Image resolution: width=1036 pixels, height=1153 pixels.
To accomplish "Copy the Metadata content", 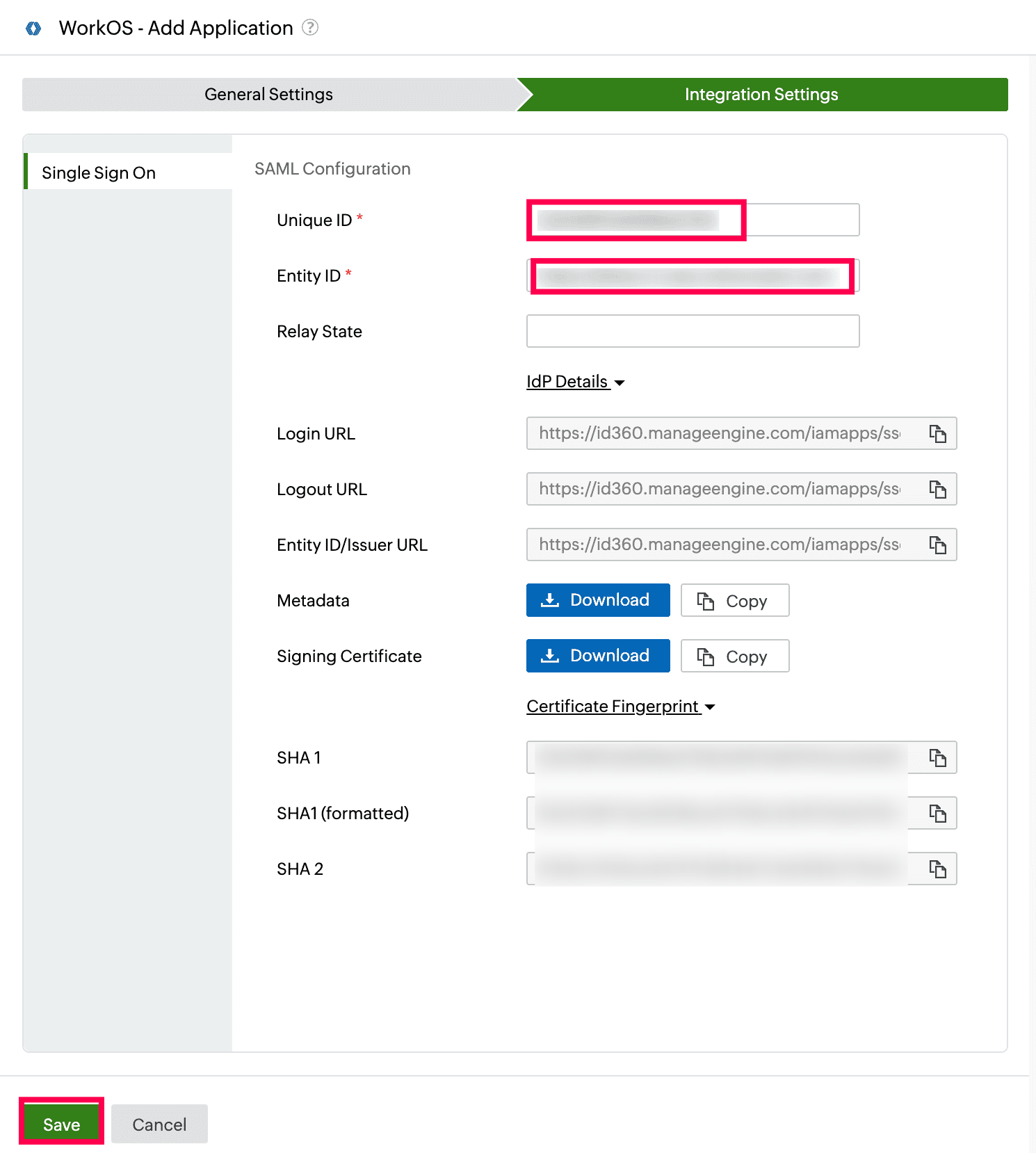I will click(x=735, y=600).
